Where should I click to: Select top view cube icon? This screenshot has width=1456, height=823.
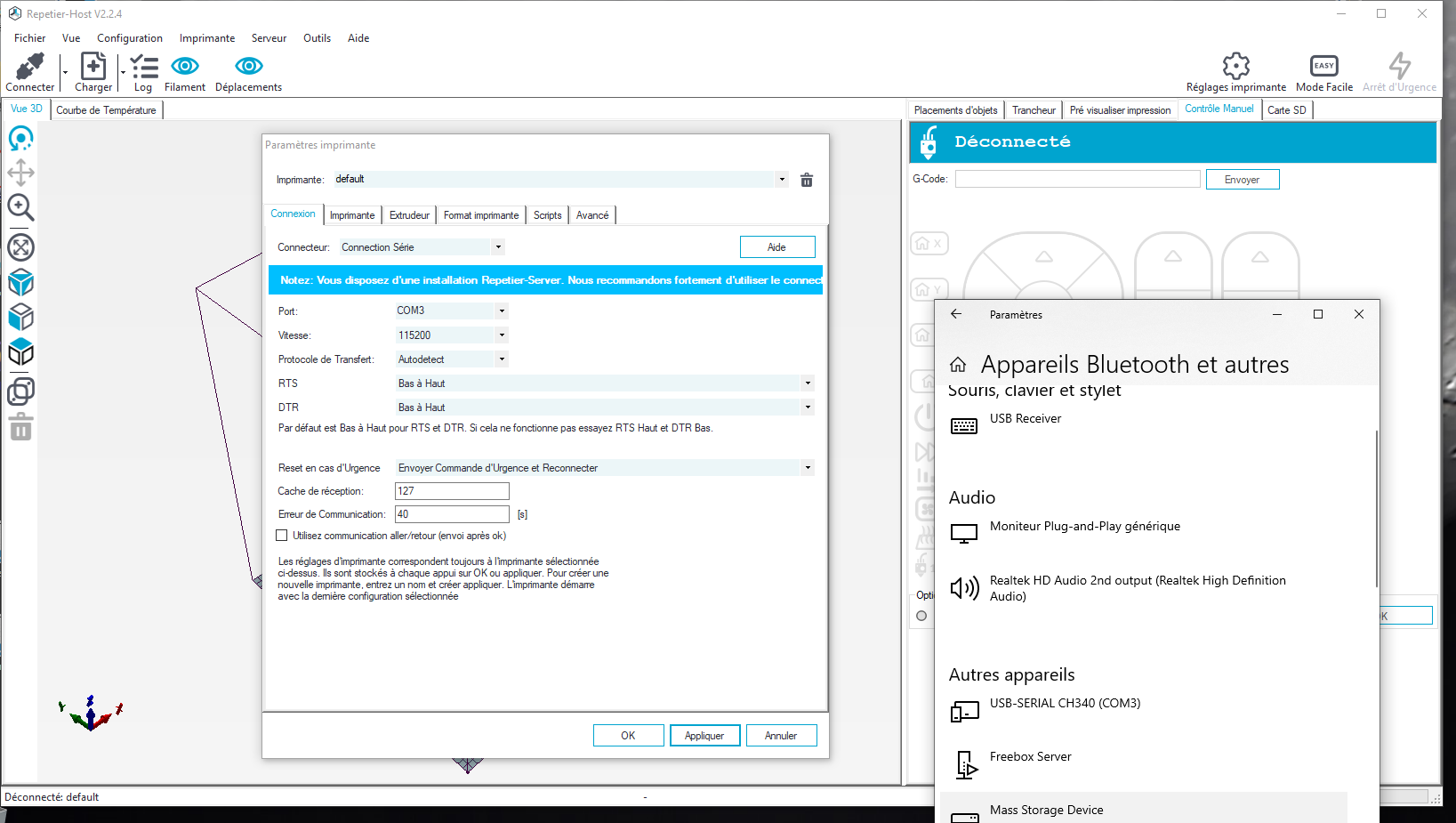(20, 352)
